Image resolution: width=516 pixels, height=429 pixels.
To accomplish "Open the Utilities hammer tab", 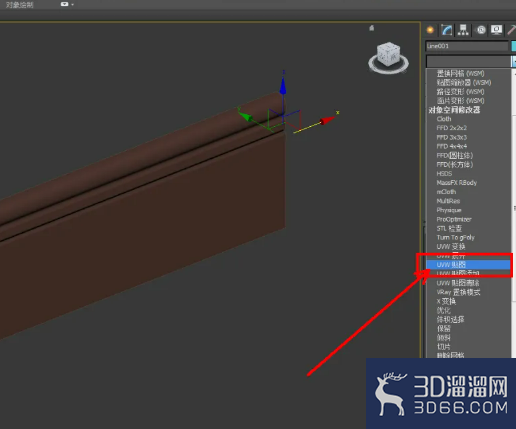I will [x=511, y=30].
